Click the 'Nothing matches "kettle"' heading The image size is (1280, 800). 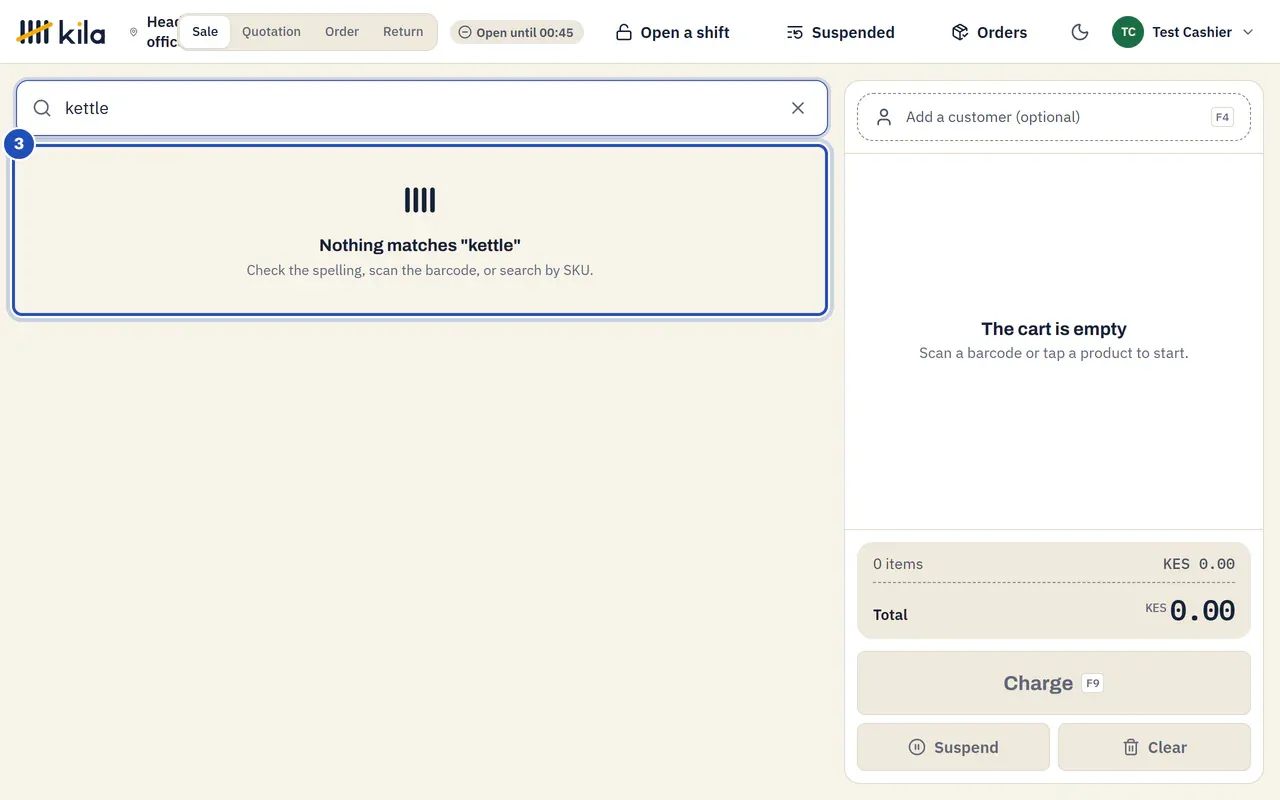(x=420, y=245)
